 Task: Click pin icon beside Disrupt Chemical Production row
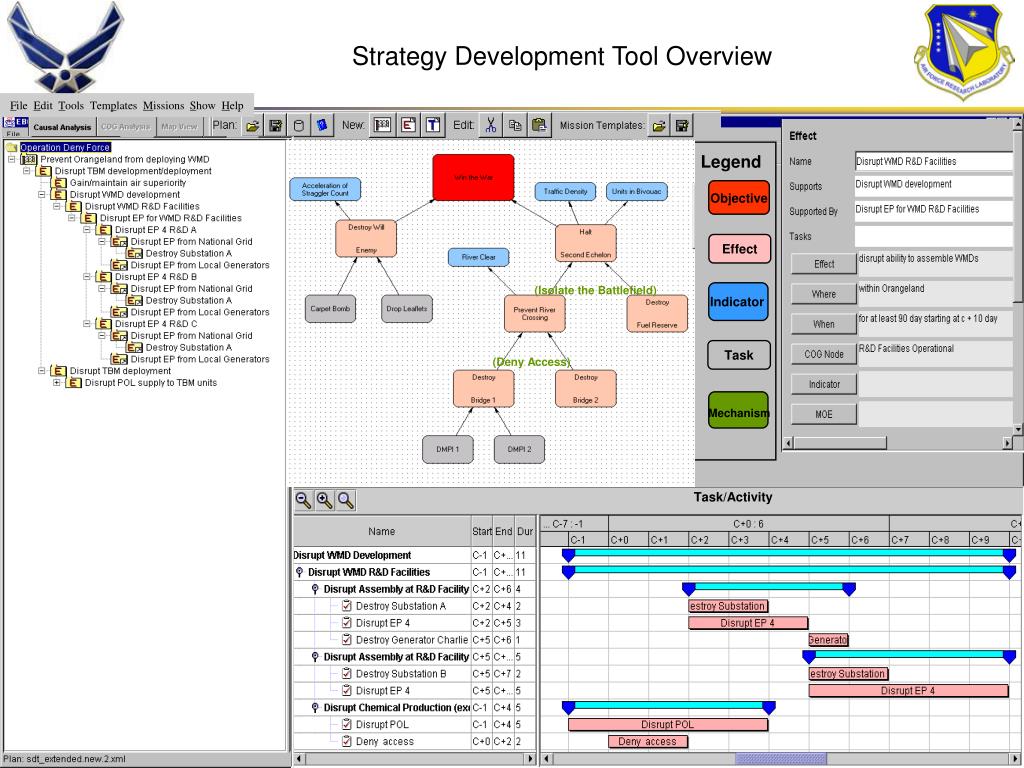pyautogui.click(x=315, y=707)
